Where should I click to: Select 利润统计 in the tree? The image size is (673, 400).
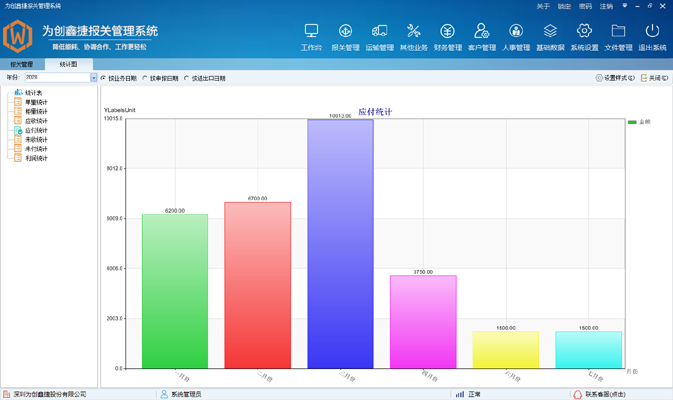pos(36,158)
